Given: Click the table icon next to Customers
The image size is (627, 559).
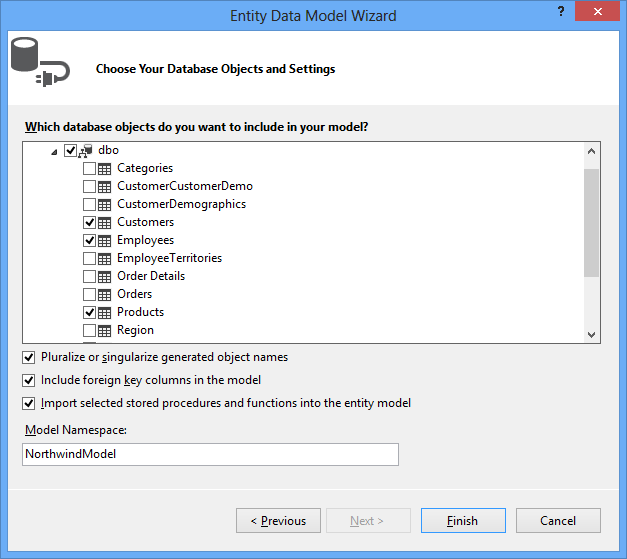Looking at the screenshot, I should point(105,222).
